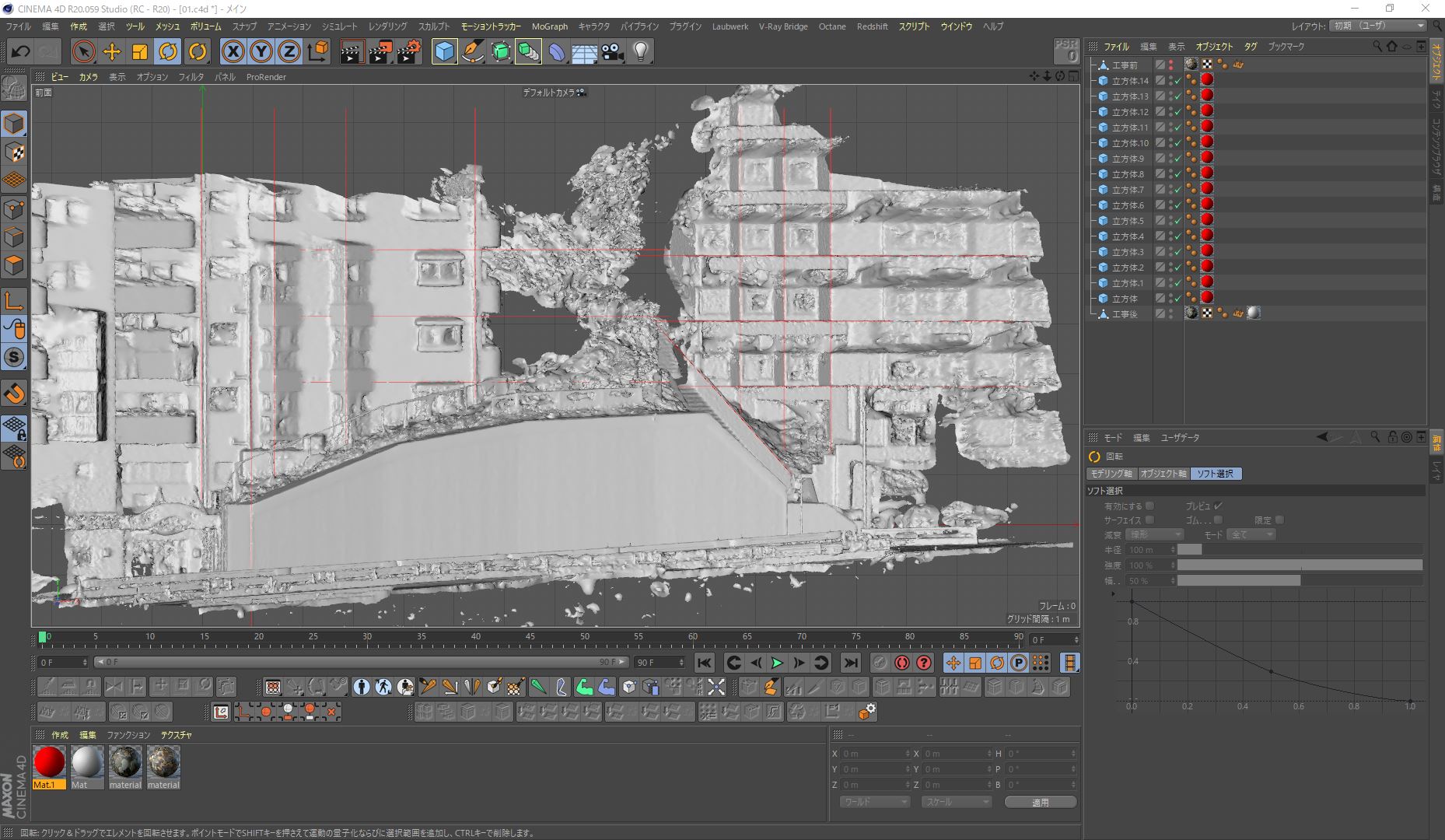Select the Scale tool icon
This screenshot has width=1445, height=840.
[x=140, y=52]
